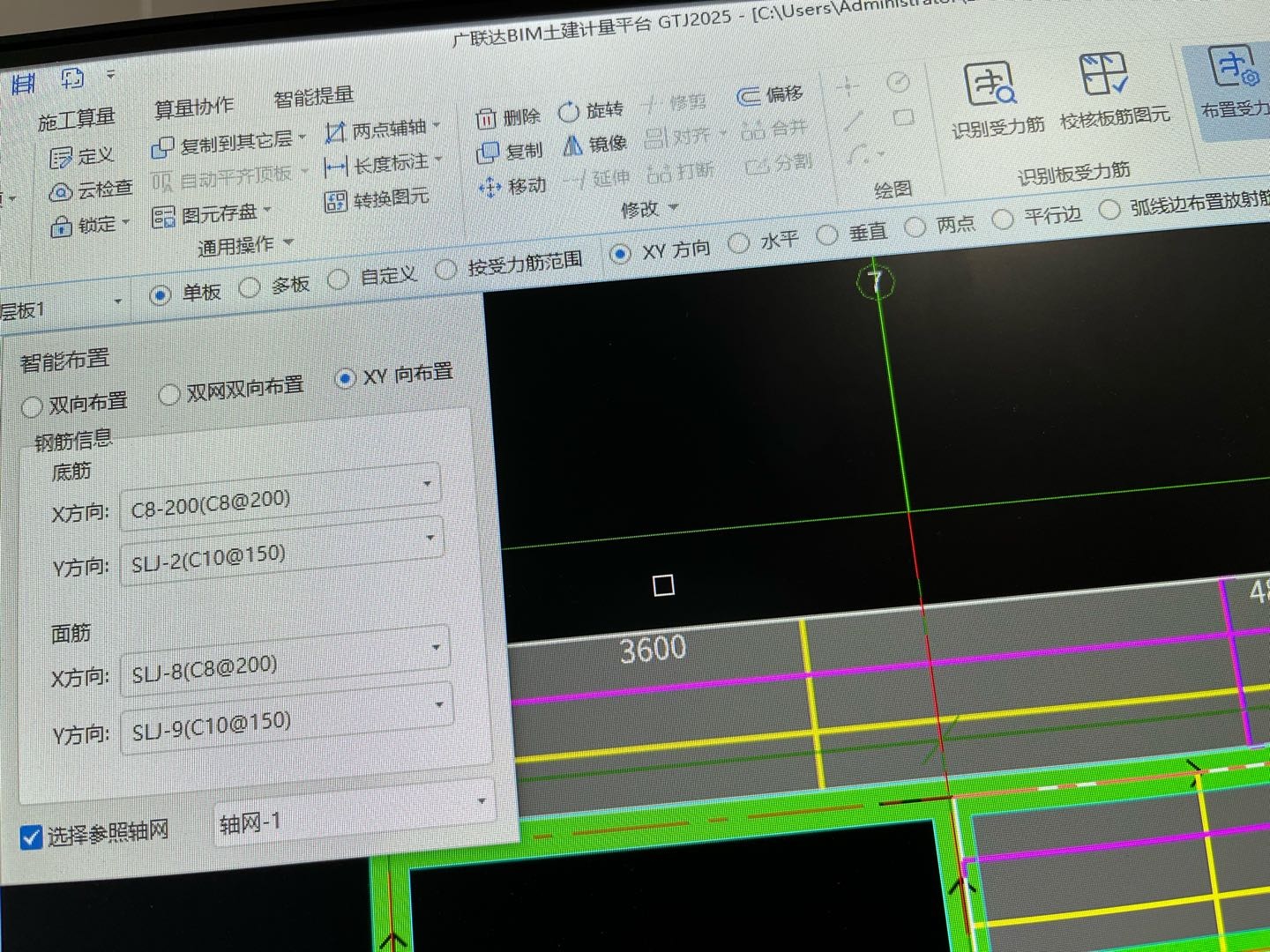The height and width of the screenshot is (952, 1270).
Task: Open 面筋 X方向 SLJ-8 dropdown
Action: tap(285, 664)
